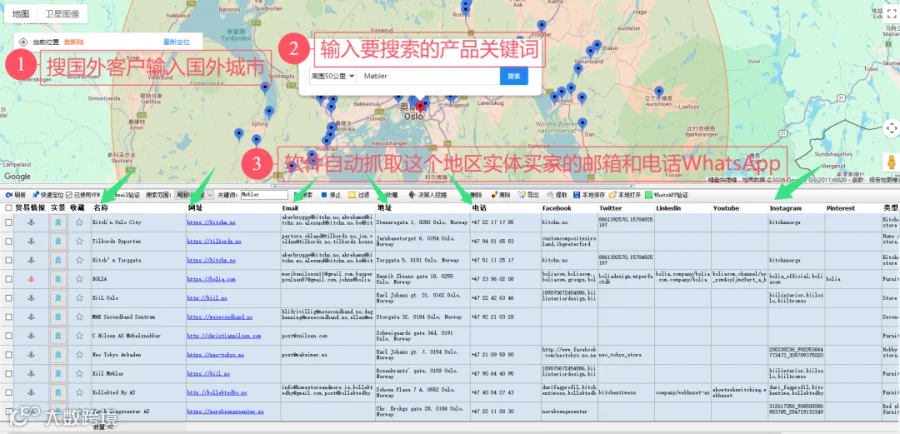
Task: Click the 本地保存 local save icon
Action: [x=576, y=195]
